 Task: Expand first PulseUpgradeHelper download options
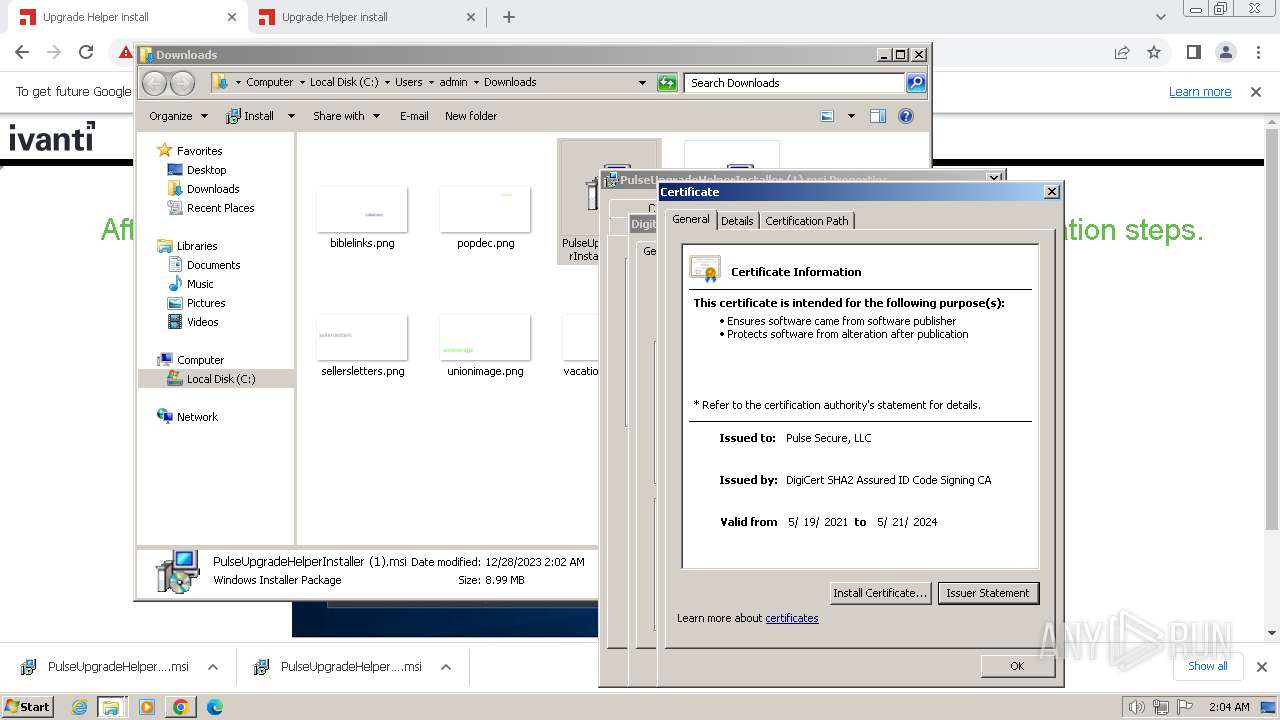tap(213, 667)
